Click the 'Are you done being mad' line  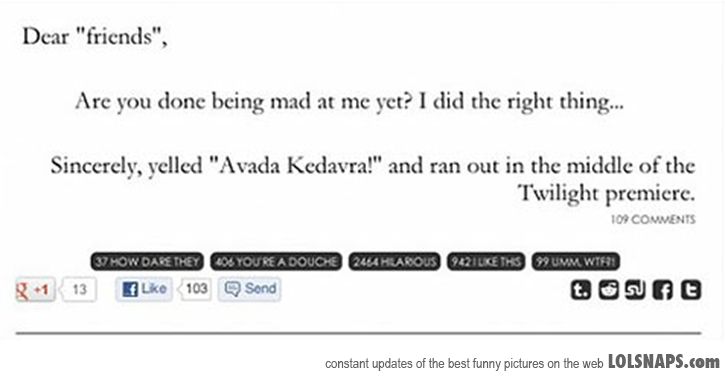point(350,102)
